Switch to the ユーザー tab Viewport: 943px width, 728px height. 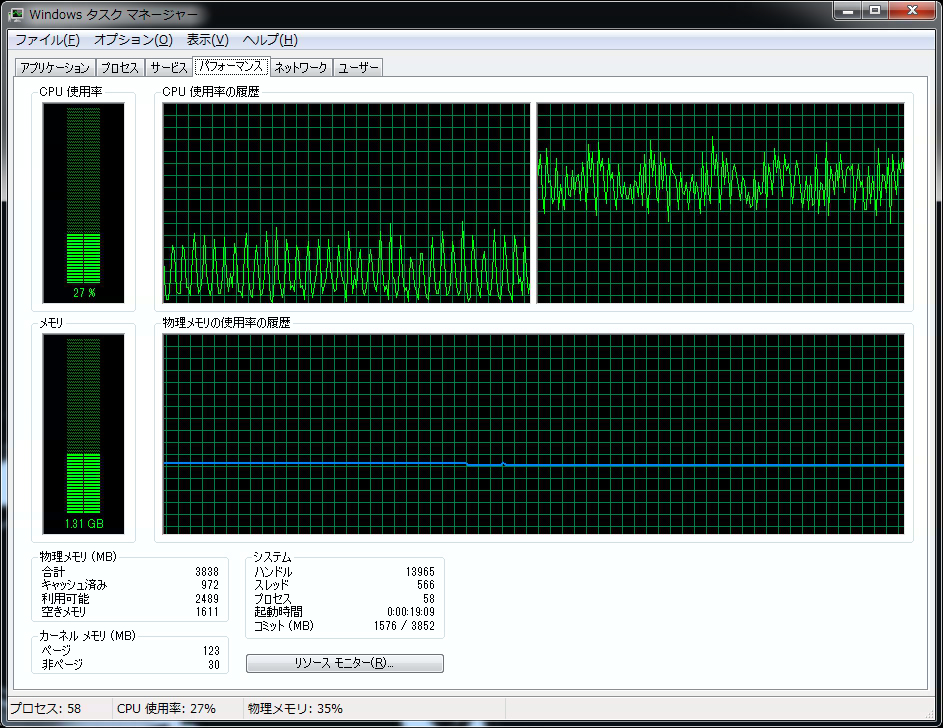pos(358,67)
